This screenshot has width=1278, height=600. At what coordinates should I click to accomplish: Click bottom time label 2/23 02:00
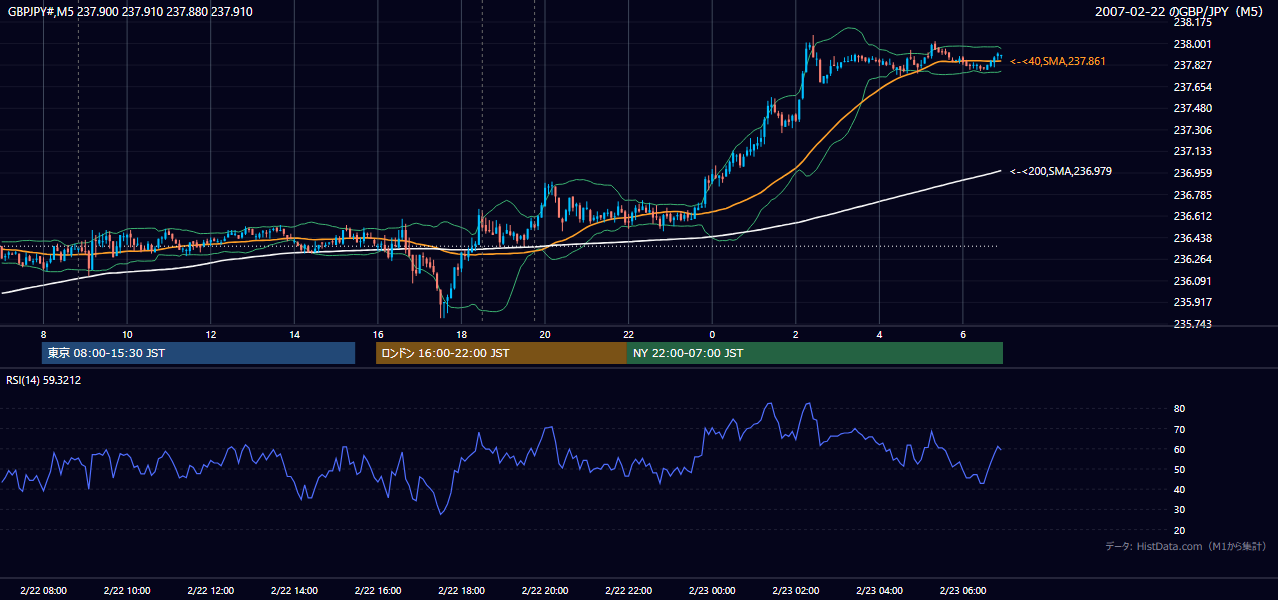click(x=796, y=591)
